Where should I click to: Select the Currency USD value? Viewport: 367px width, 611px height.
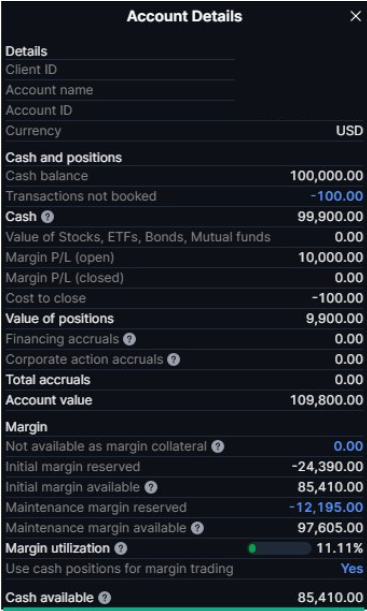pos(349,131)
